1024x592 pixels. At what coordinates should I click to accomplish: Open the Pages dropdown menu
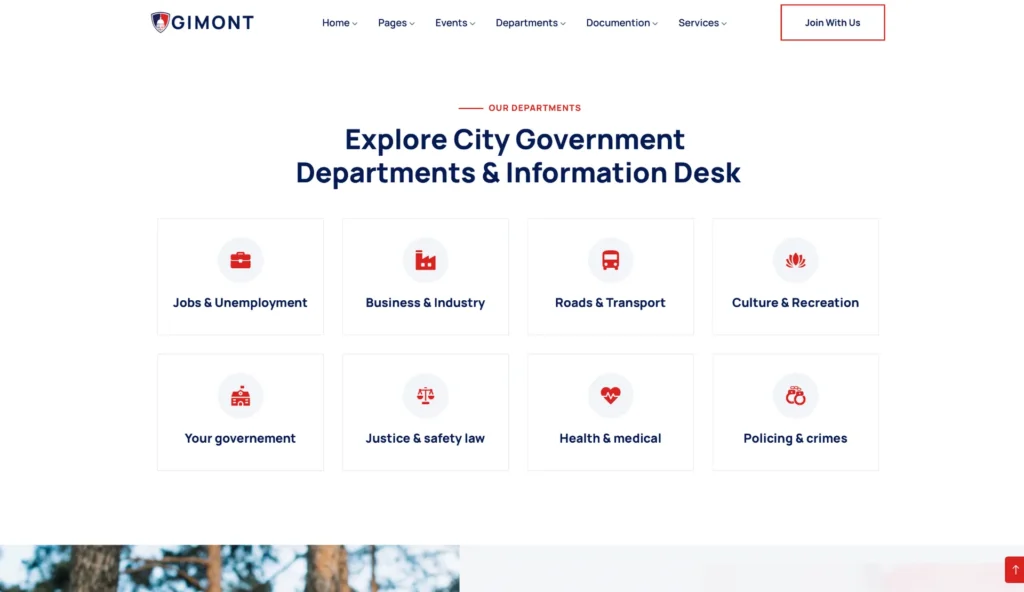pos(396,23)
